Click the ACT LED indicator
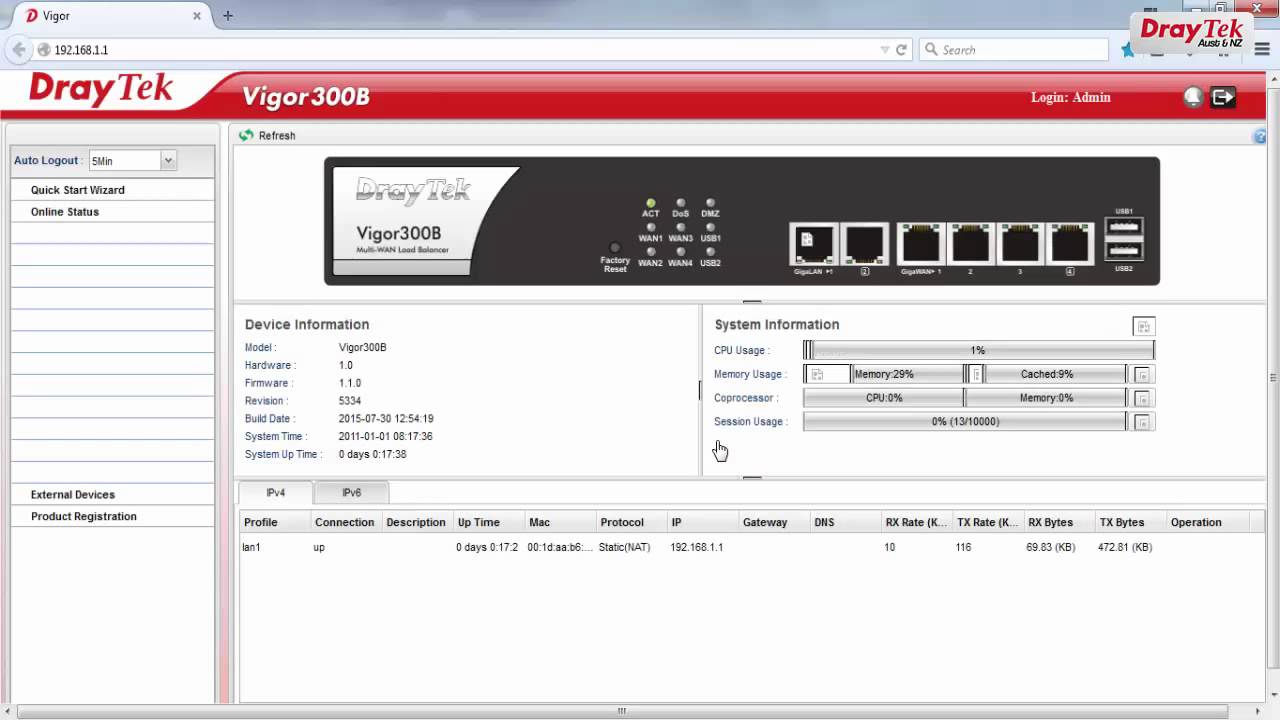This screenshot has height=720, width=1280. click(x=651, y=203)
